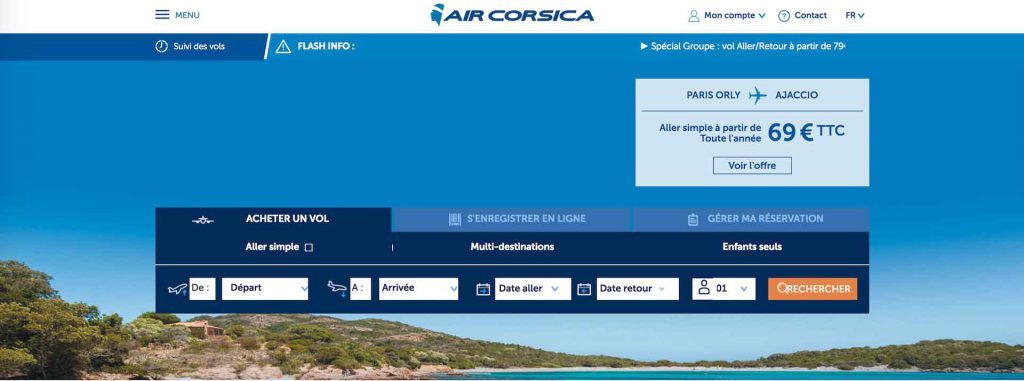This screenshot has height=381, width=1024.
Task: Switch to Gérer ma réservation tab
Action: [x=751, y=220]
